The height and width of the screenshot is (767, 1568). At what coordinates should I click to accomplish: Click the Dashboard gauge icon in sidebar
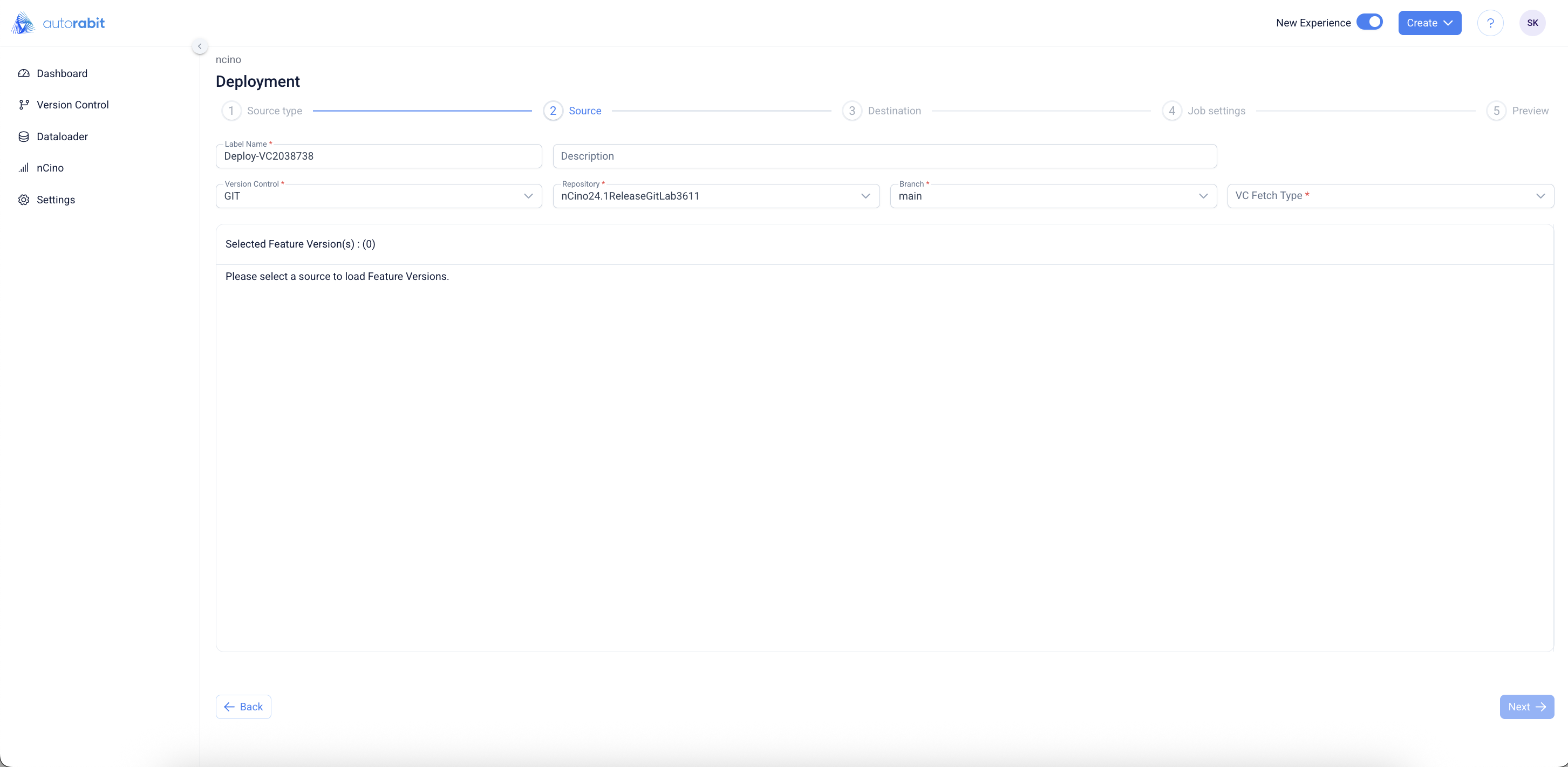click(24, 73)
